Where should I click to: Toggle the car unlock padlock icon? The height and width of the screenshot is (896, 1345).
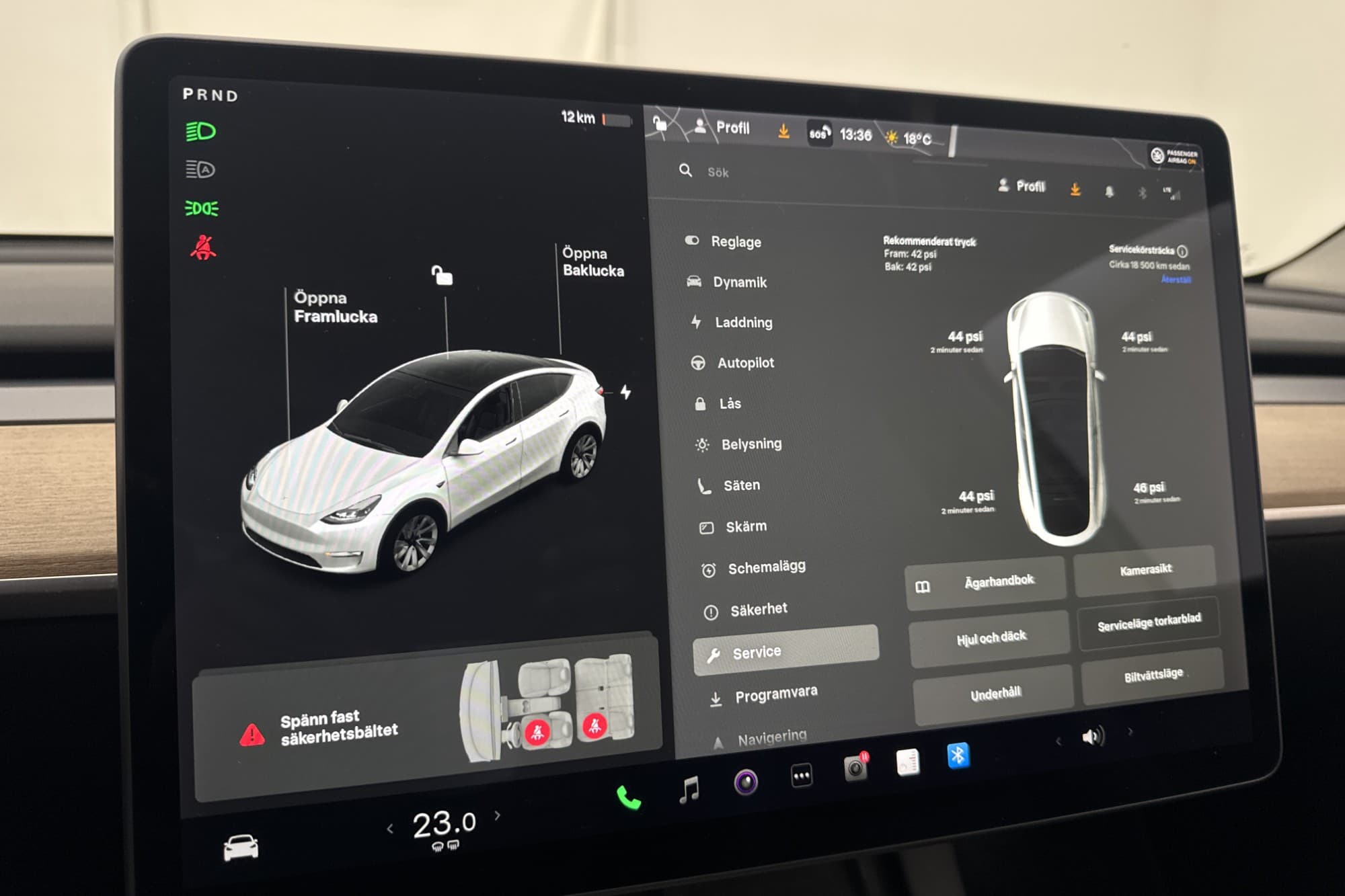tap(442, 275)
